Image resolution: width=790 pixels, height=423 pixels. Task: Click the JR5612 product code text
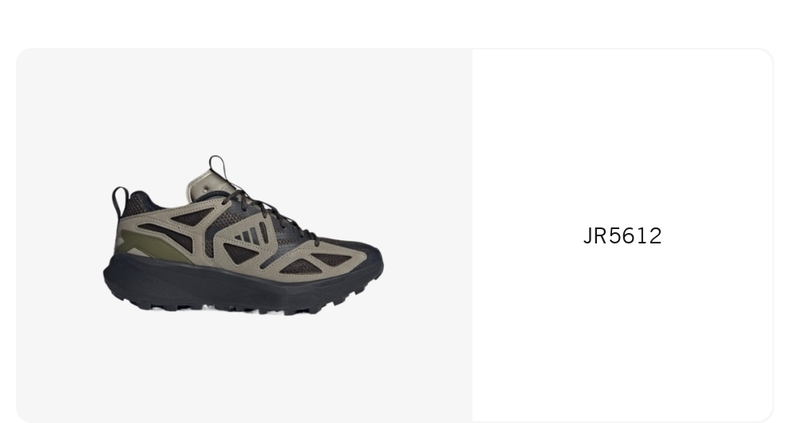click(622, 236)
